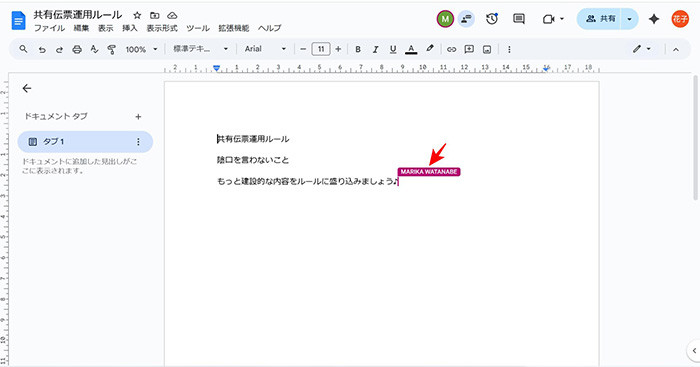Decrease font size with minus button
Viewport: 700px width, 367px height.
coord(303,49)
